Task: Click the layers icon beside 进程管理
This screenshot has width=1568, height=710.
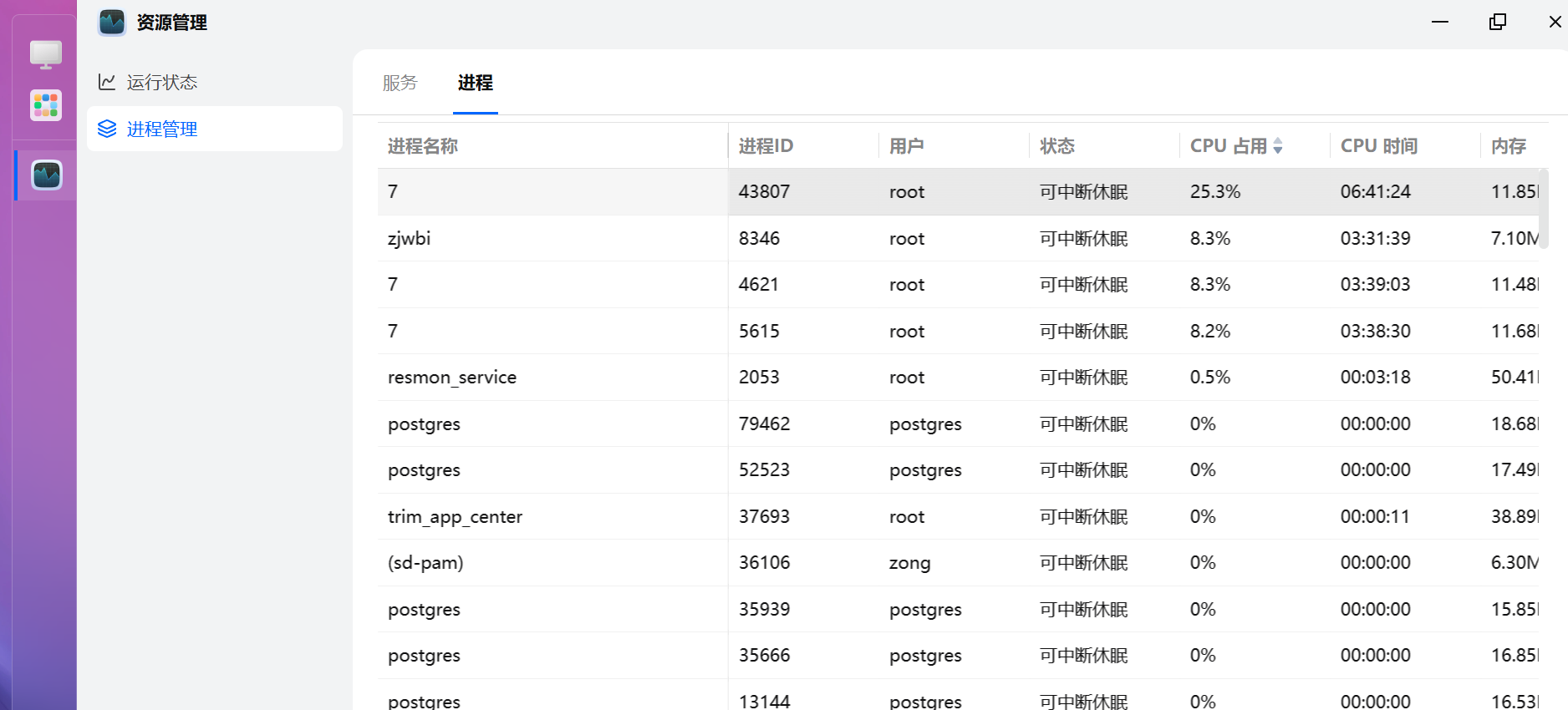Action: (x=107, y=129)
